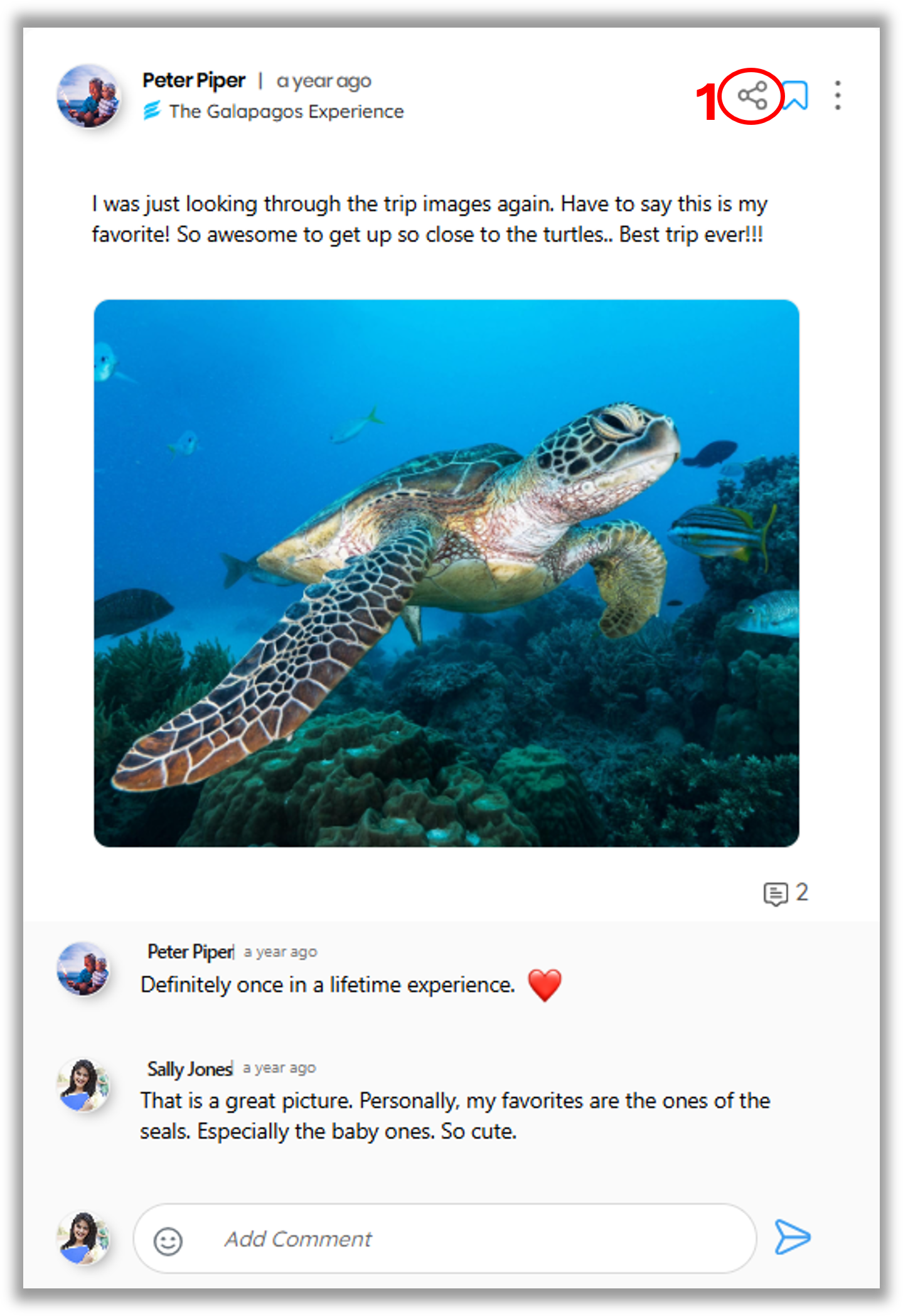Send the comment with arrow icon
The image size is (903, 1316).
point(792,1237)
